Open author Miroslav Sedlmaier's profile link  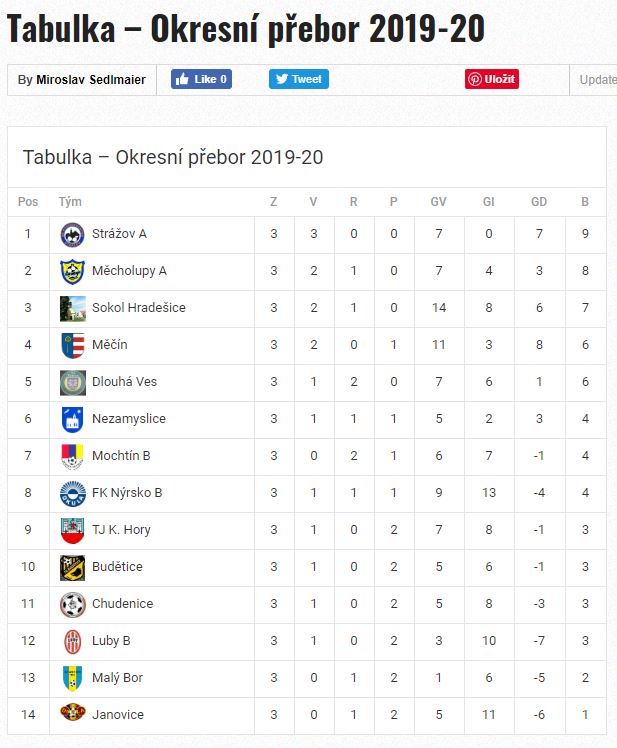click(x=91, y=80)
